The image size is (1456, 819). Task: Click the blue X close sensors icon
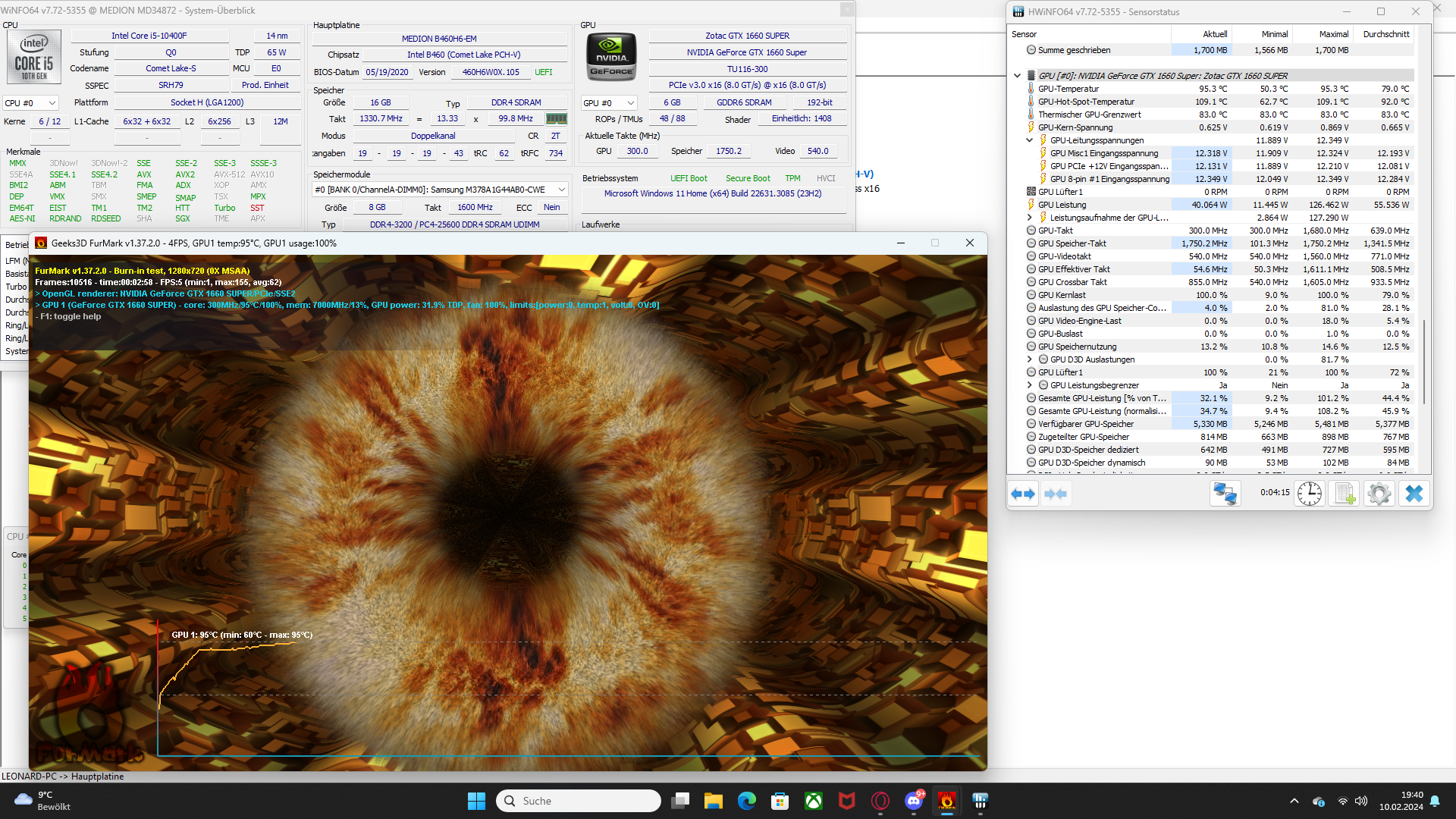(1414, 494)
